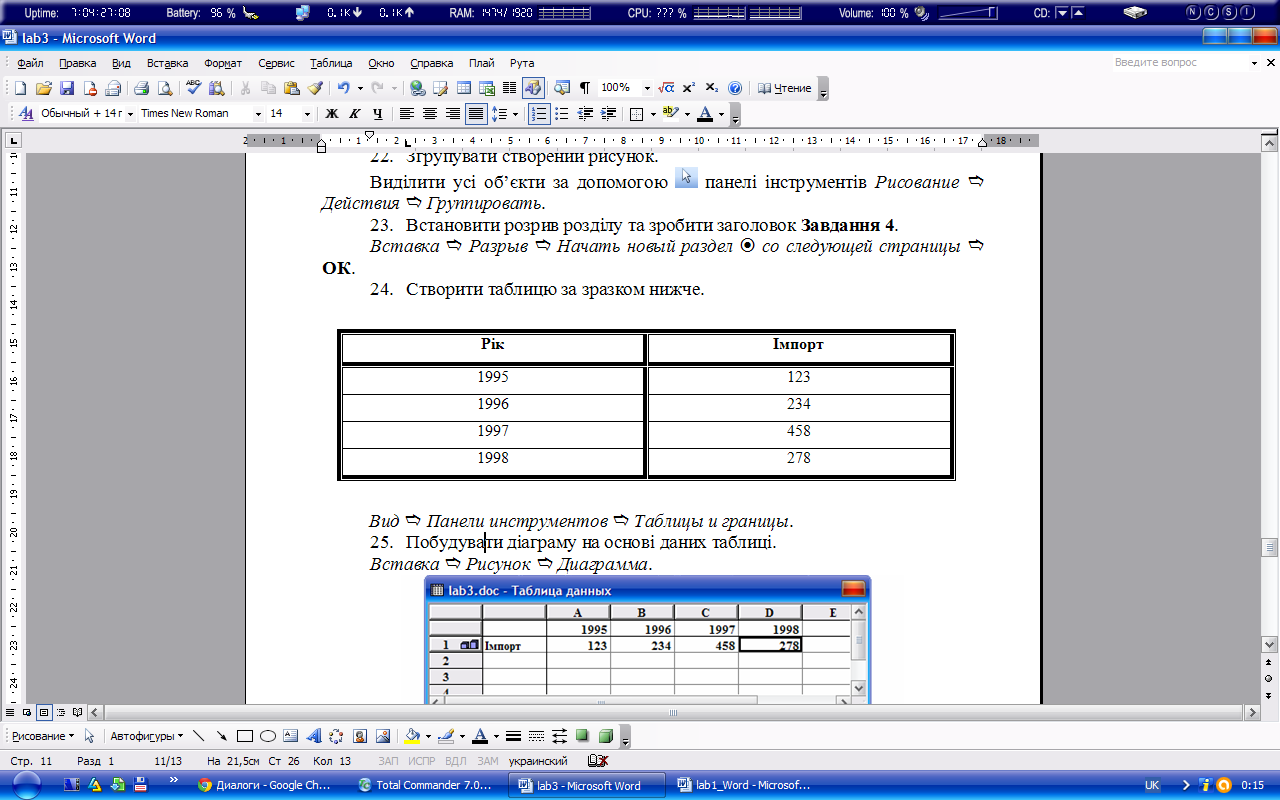Open the Рисование drawing menu
This screenshot has height=800, width=1280.
pos(42,736)
